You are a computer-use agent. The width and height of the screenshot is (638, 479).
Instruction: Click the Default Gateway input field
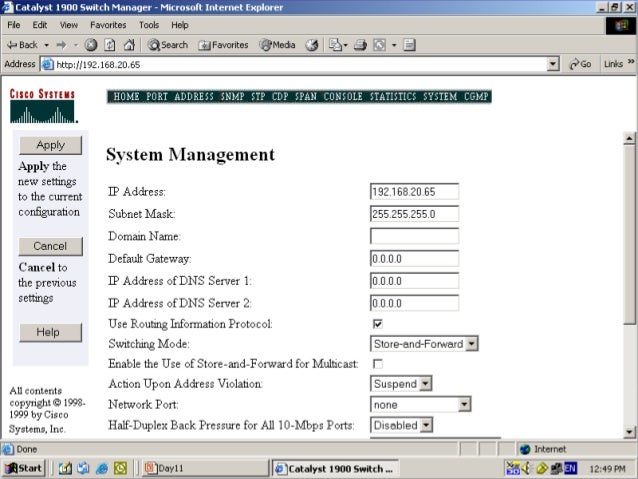(x=414, y=258)
